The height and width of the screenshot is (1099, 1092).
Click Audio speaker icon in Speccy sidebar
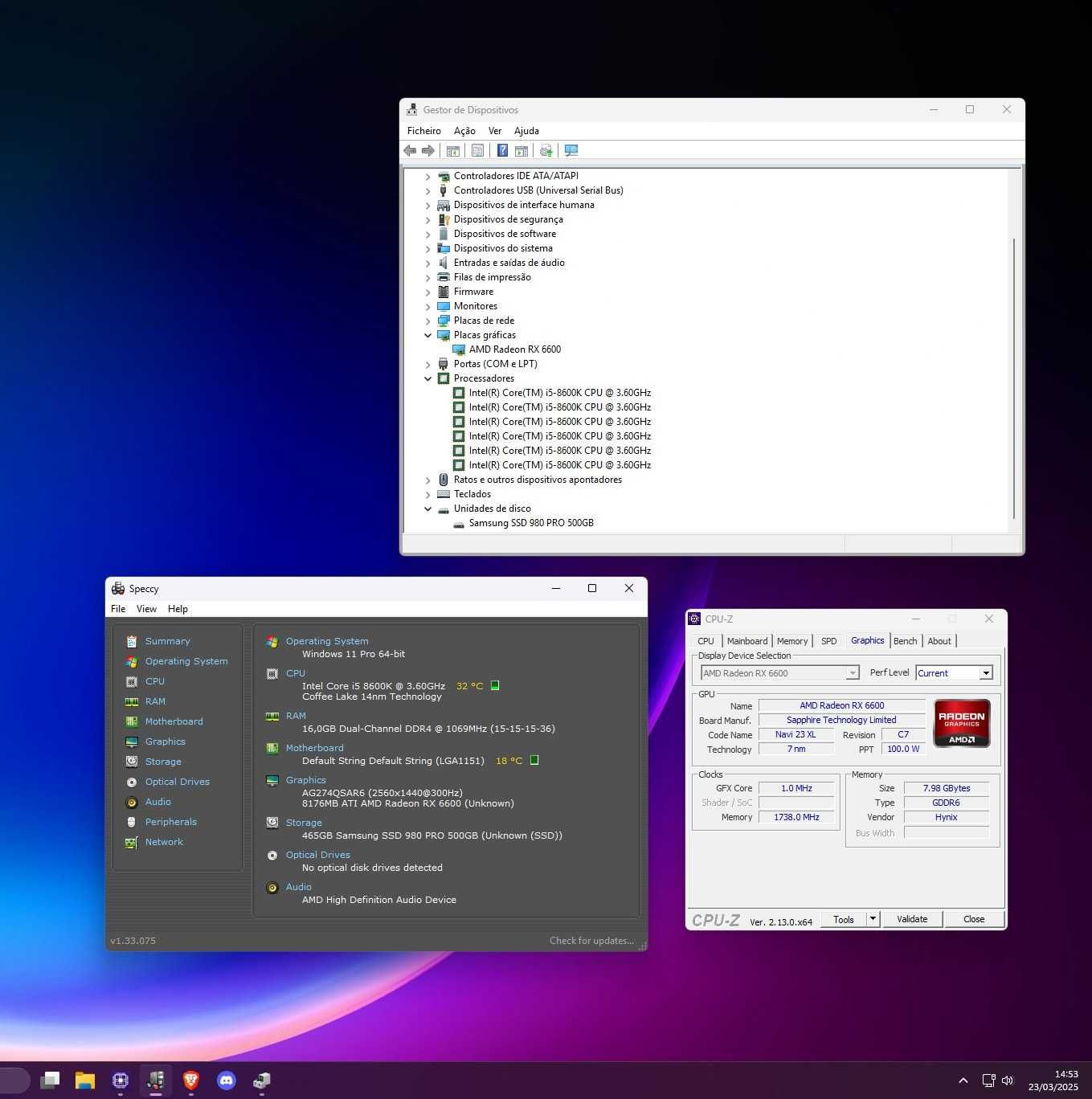tap(132, 802)
